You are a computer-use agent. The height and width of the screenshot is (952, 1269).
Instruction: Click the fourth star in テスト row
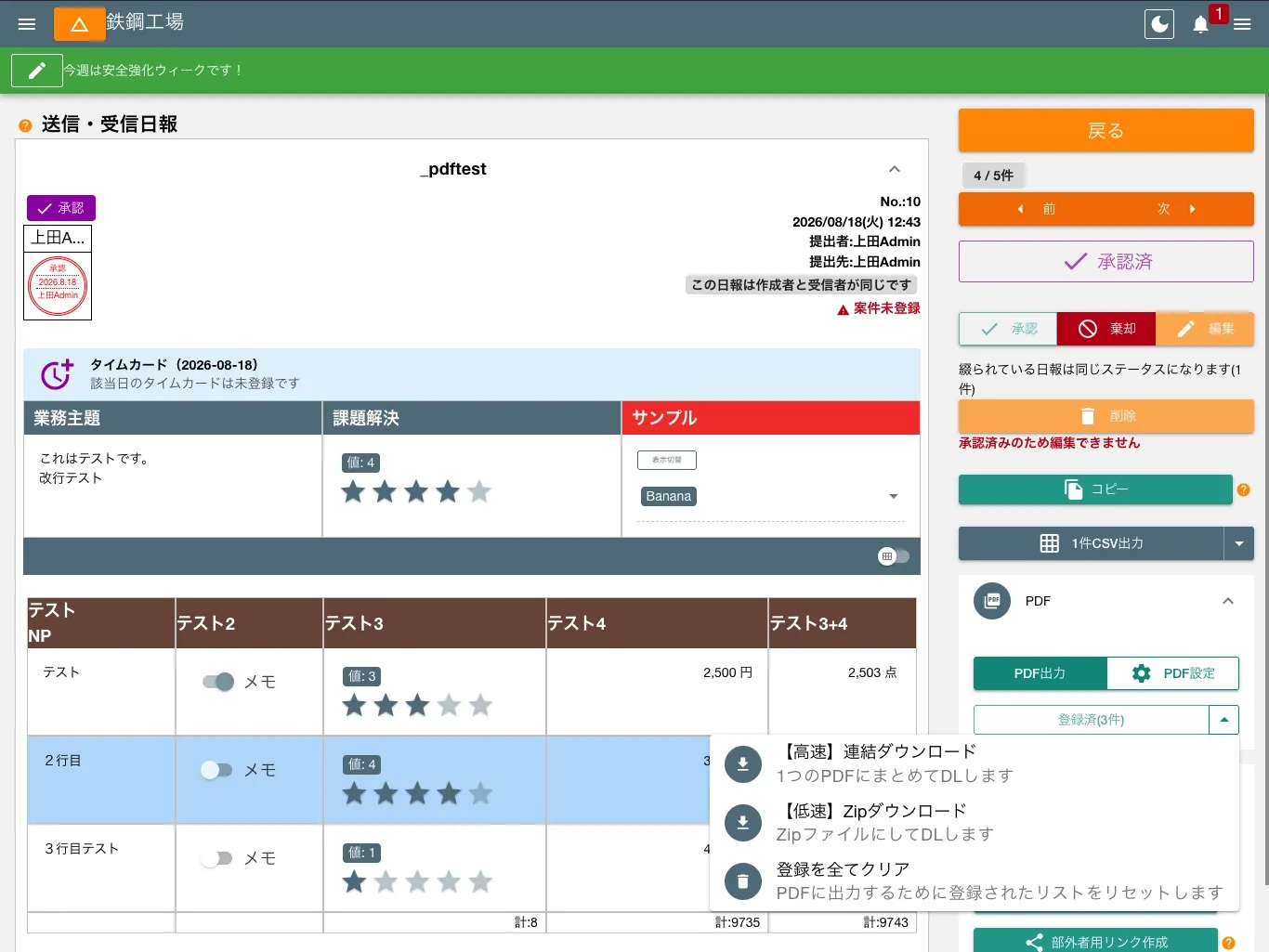coord(449,705)
